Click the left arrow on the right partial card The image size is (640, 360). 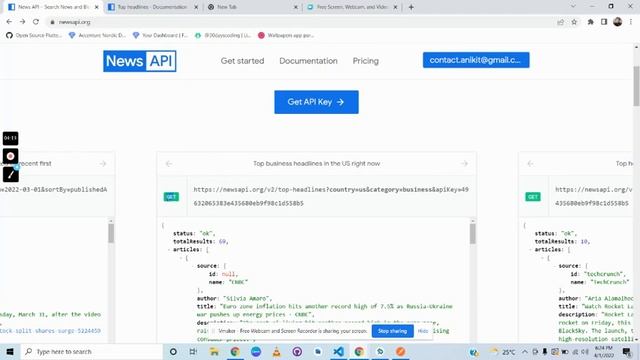click(530, 164)
